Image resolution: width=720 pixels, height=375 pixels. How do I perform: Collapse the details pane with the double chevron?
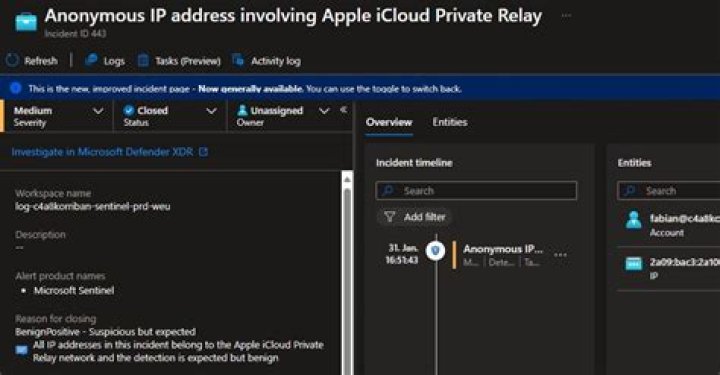(x=343, y=110)
